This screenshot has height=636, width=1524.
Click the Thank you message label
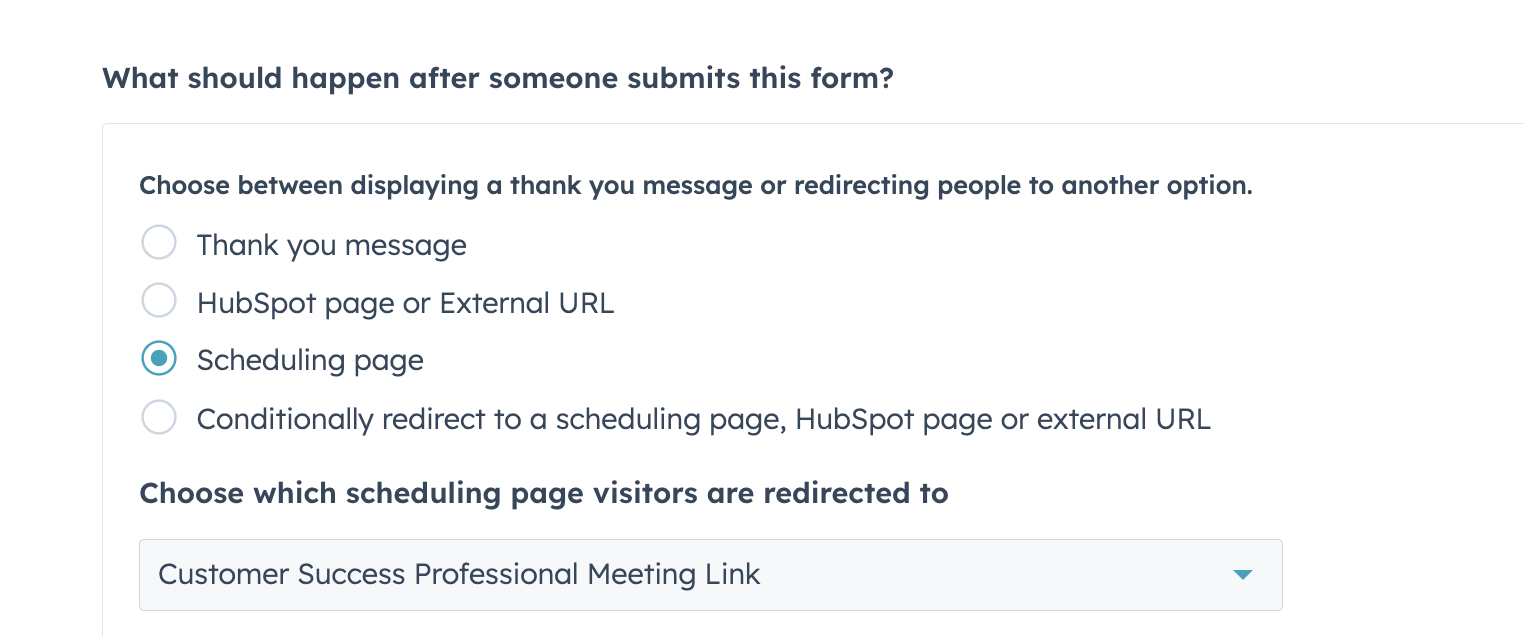pyautogui.click(x=331, y=244)
